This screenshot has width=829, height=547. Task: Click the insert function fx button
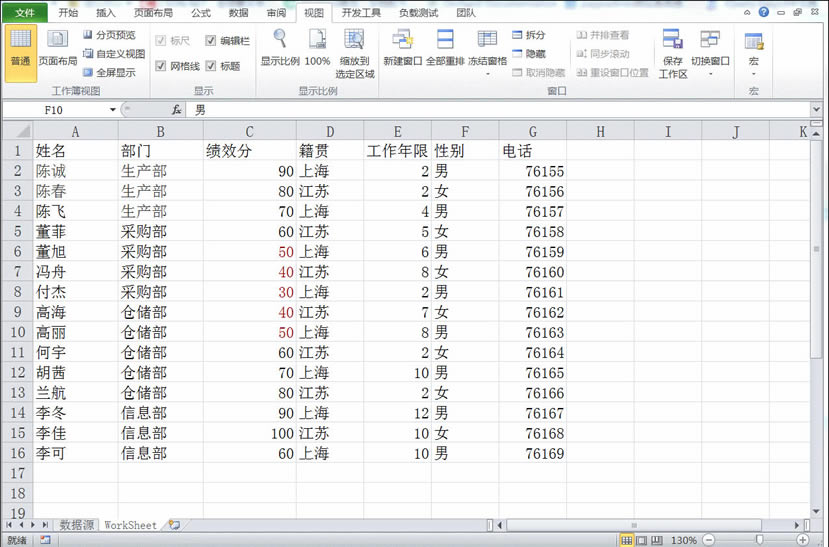(x=177, y=109)
